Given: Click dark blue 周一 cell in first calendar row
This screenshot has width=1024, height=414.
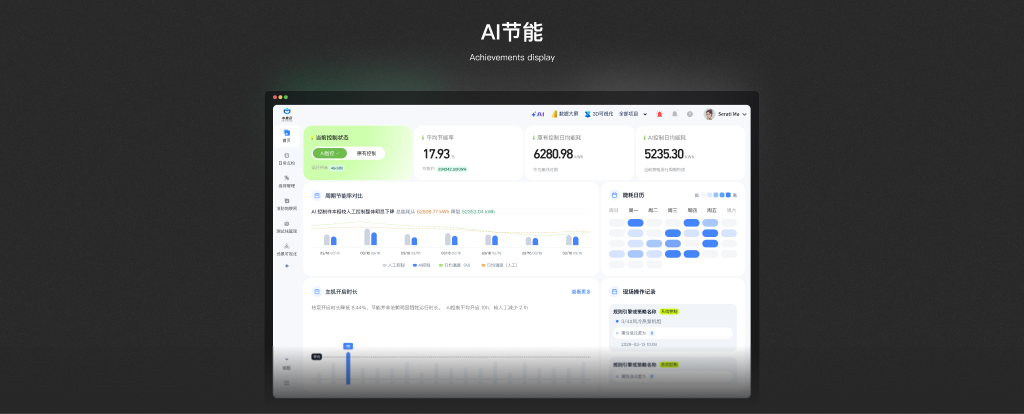Looking at the screenshot, I should coord(635,223).
